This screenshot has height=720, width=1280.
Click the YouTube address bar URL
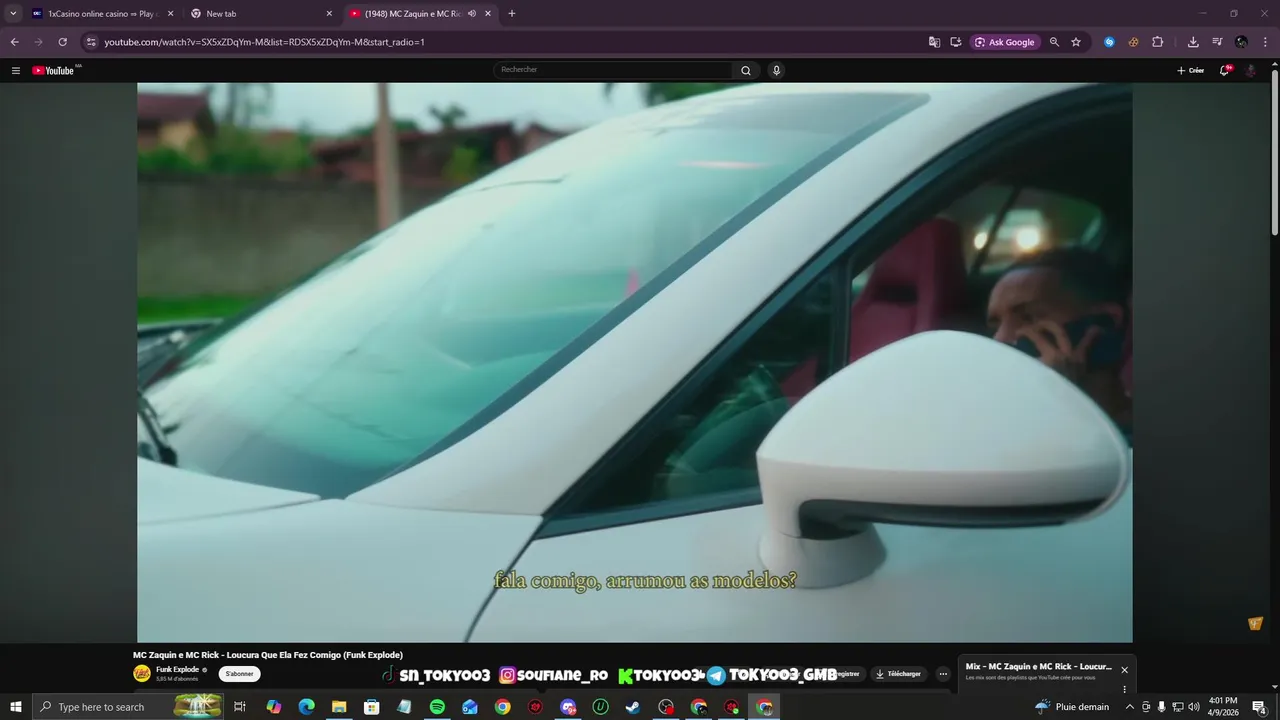(264, 42)
